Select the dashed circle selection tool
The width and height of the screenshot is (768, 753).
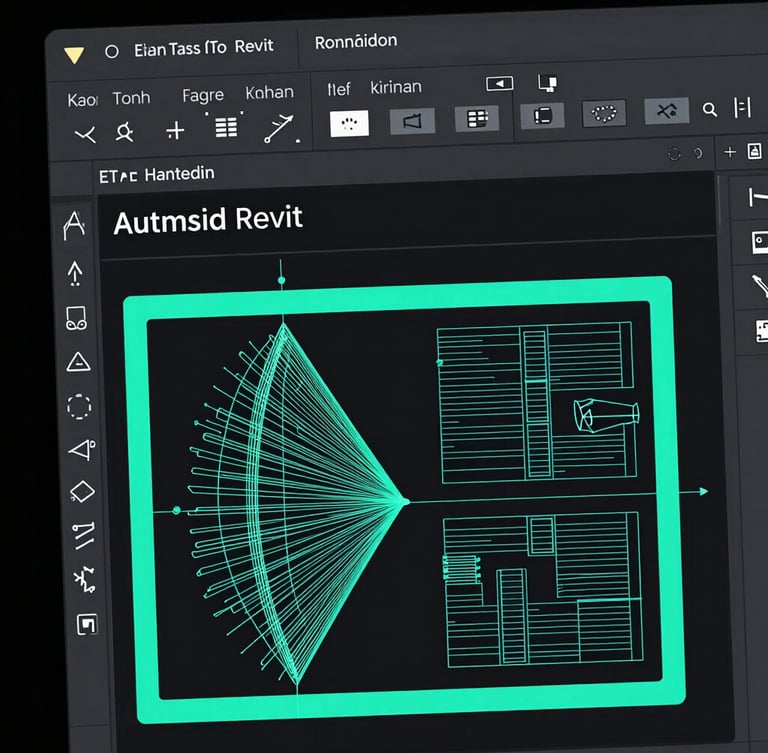click(x=79, y=407)
